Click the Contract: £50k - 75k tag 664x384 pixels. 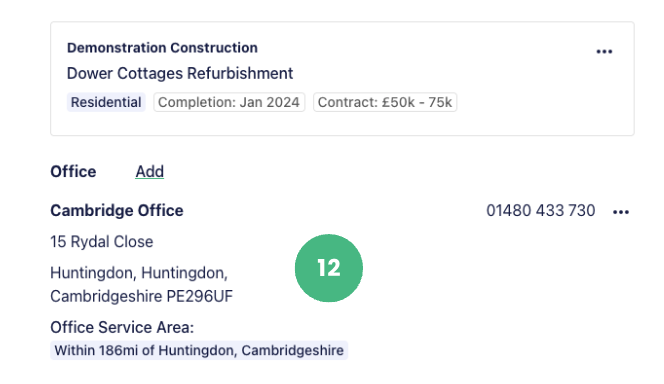[x=385, y=102]
